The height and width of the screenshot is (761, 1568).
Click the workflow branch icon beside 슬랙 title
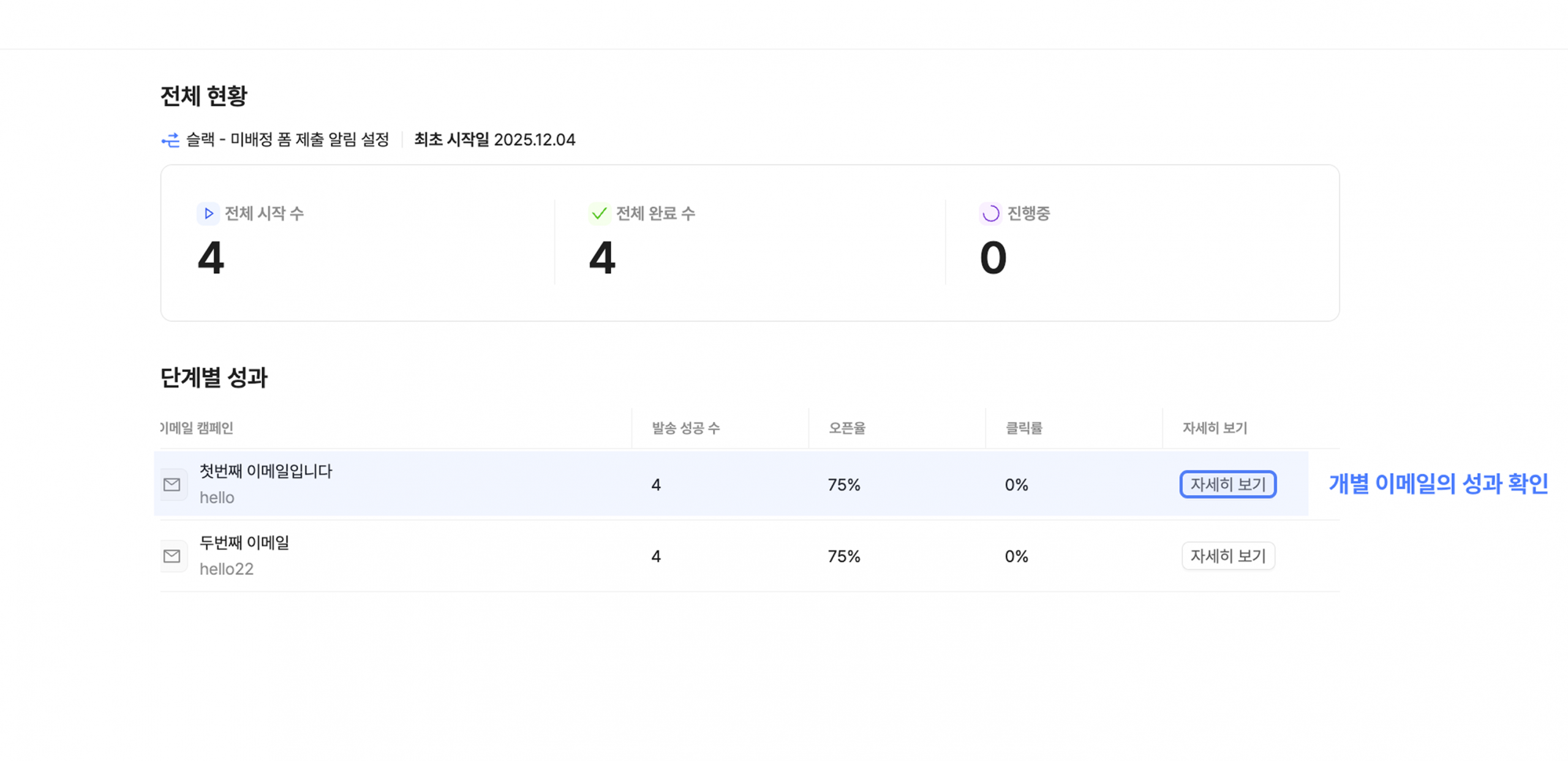click(172, 140)
